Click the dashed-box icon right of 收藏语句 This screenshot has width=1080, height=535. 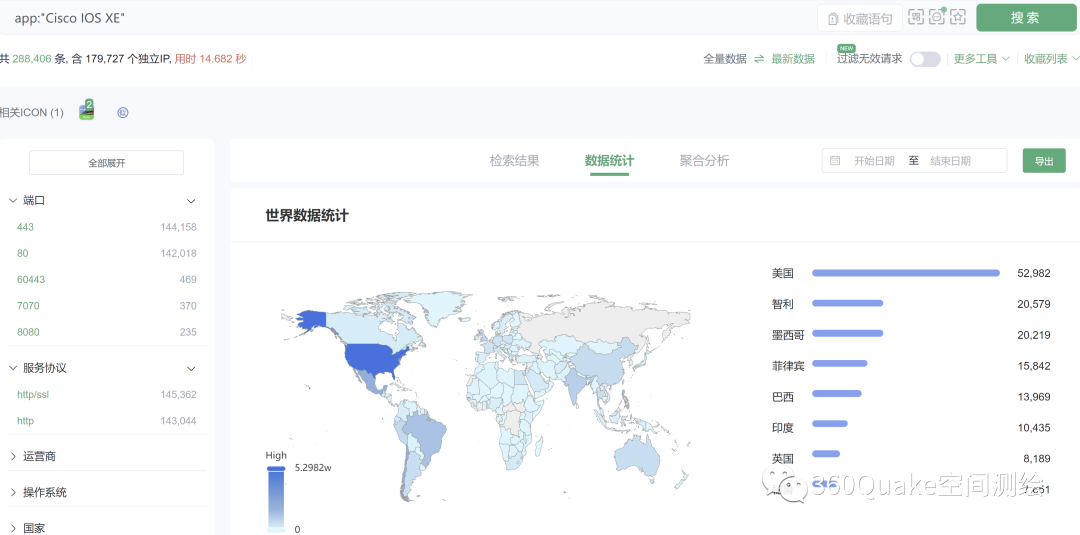point(915,17)
